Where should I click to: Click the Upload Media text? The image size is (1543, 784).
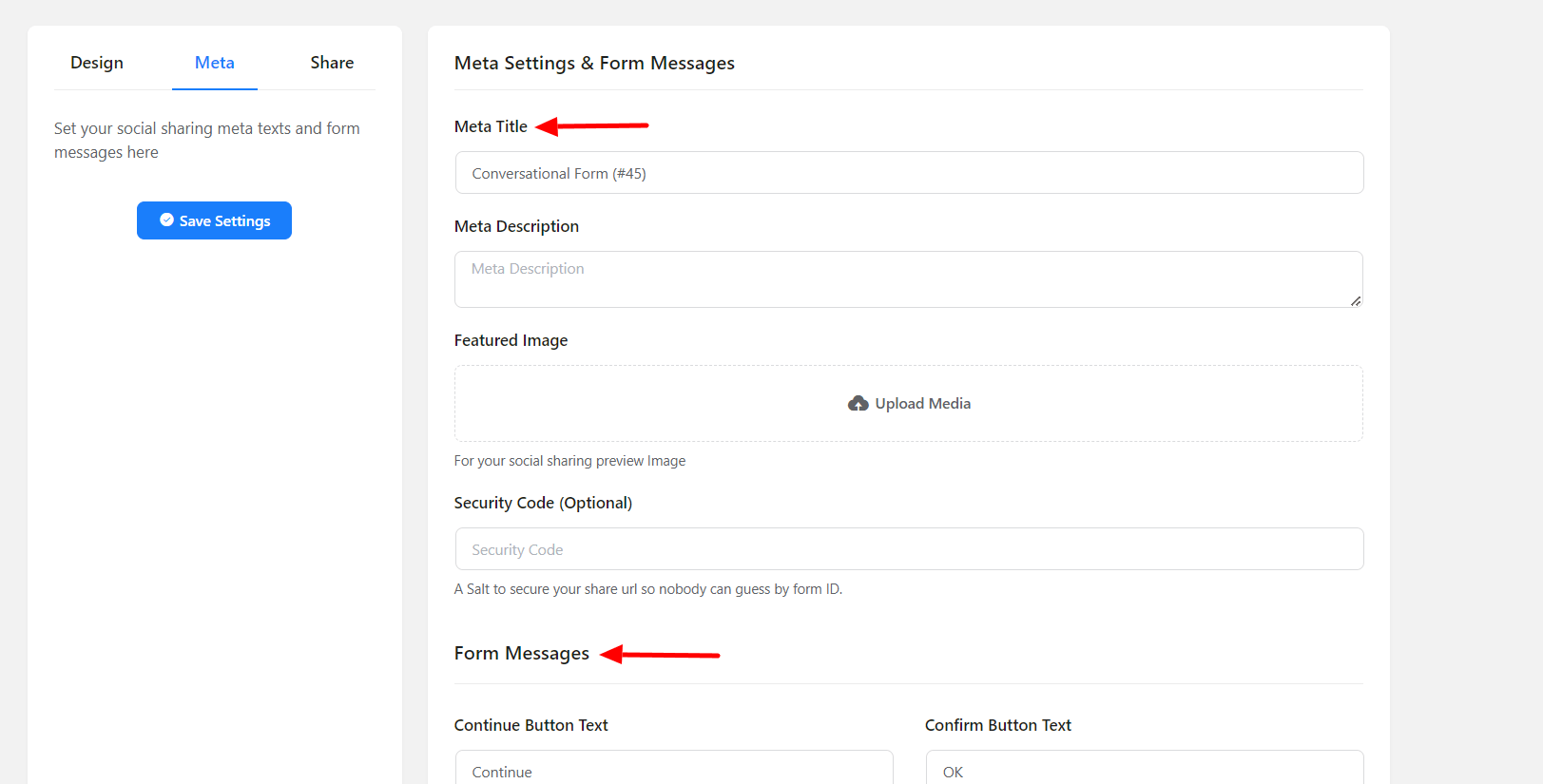tap(922, 404)
